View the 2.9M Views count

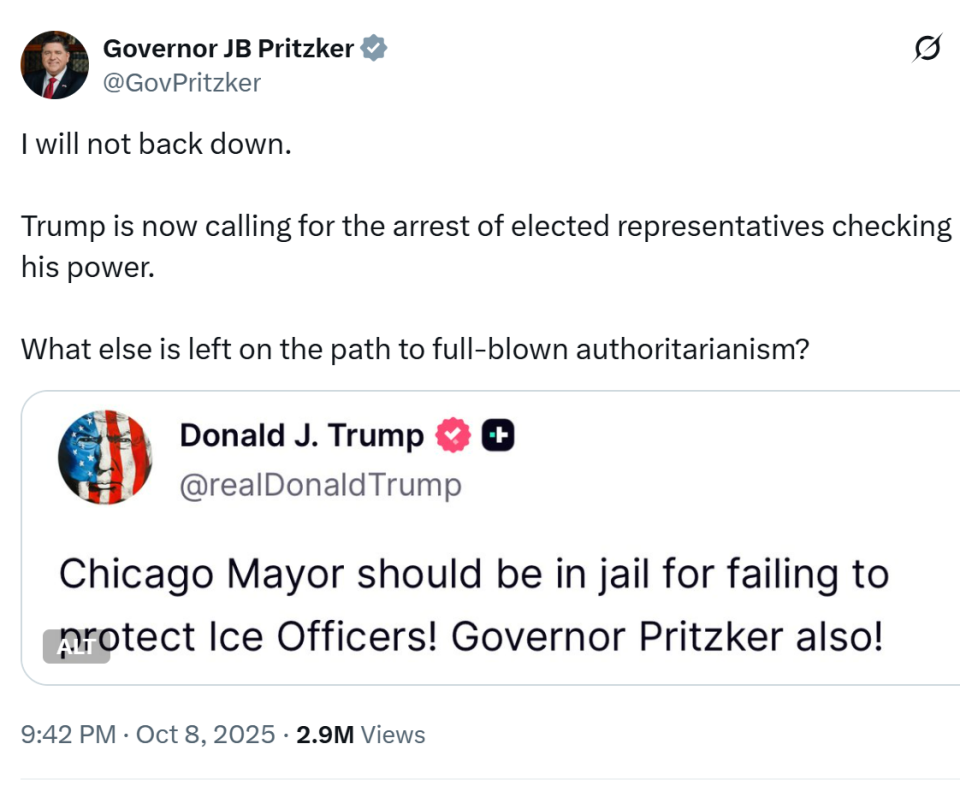pos(361,735)
